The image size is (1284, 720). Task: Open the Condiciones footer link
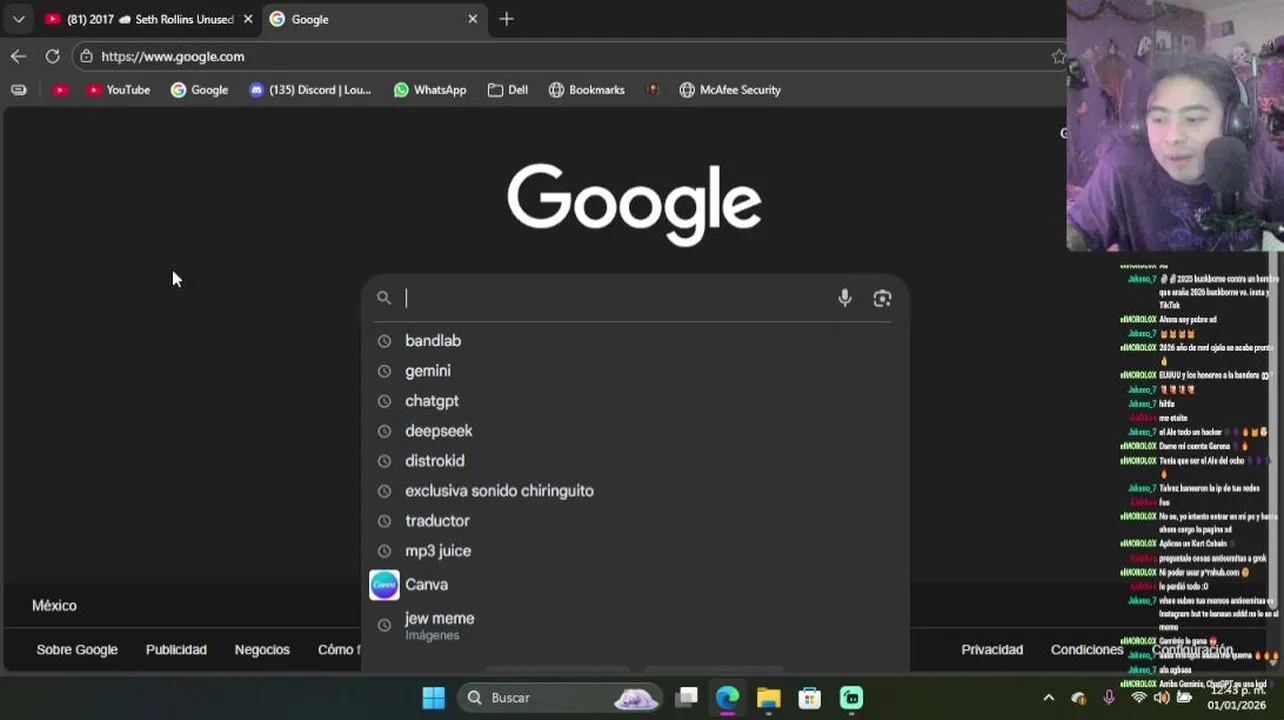click(x=1087, y=650)
